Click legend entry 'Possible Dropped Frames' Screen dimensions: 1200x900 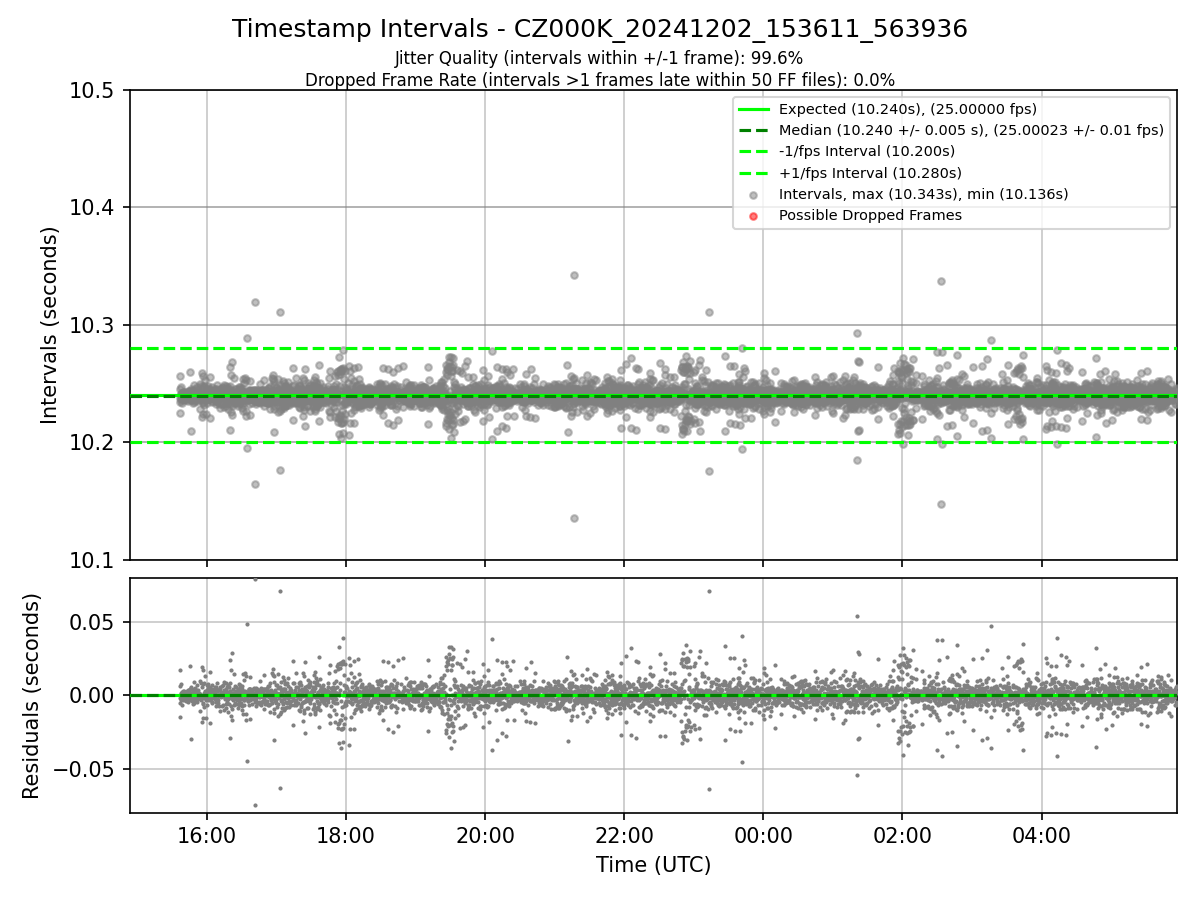click(870, 215)
